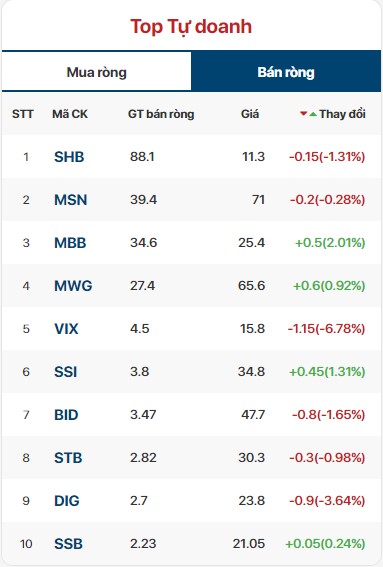Switch to the Mua ròng tab

97,72
